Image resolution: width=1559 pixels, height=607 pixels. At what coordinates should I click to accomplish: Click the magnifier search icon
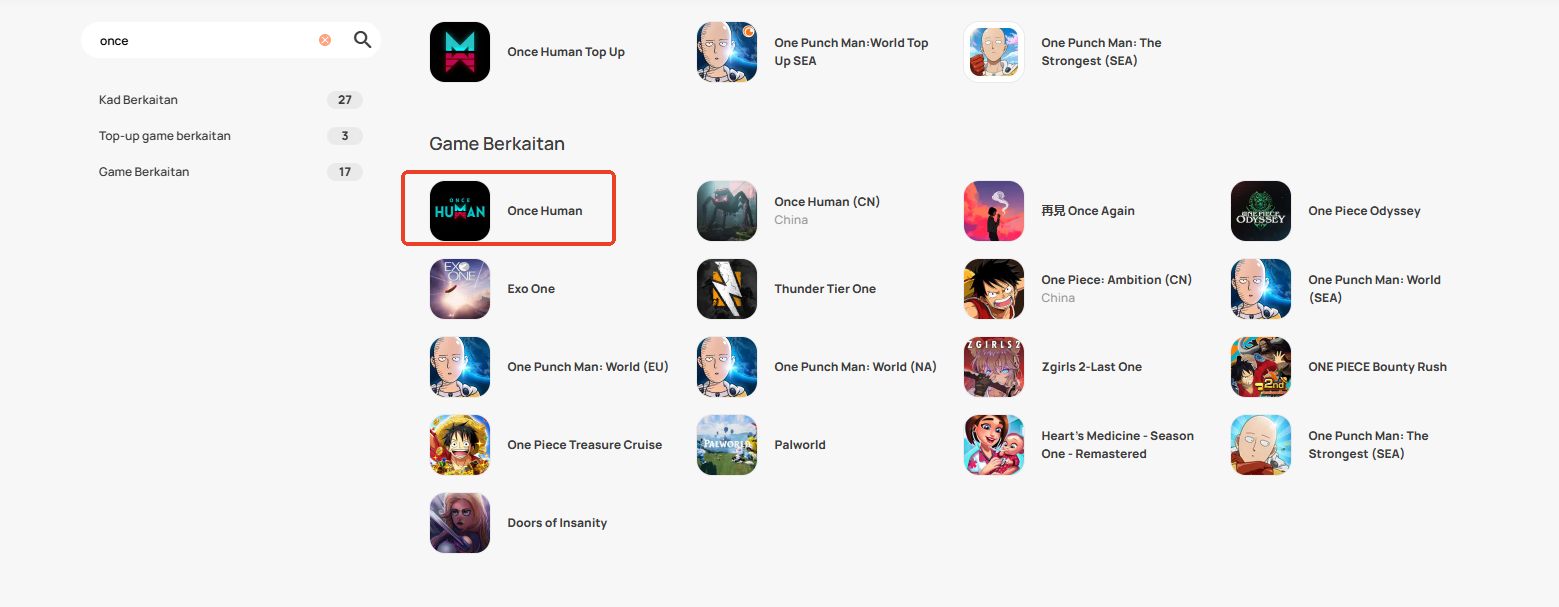363,40
